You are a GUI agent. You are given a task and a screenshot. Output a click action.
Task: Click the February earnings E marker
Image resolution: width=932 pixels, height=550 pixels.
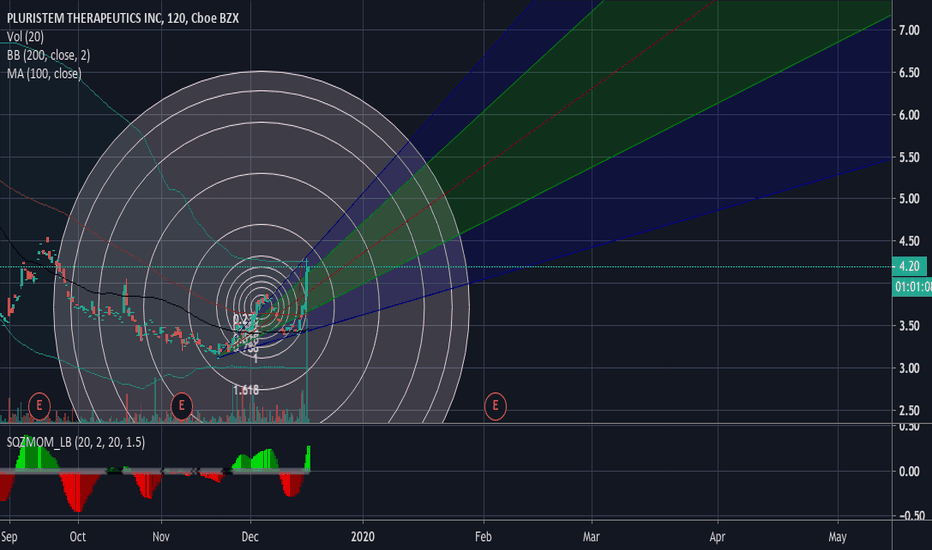[x=495, y=406]
